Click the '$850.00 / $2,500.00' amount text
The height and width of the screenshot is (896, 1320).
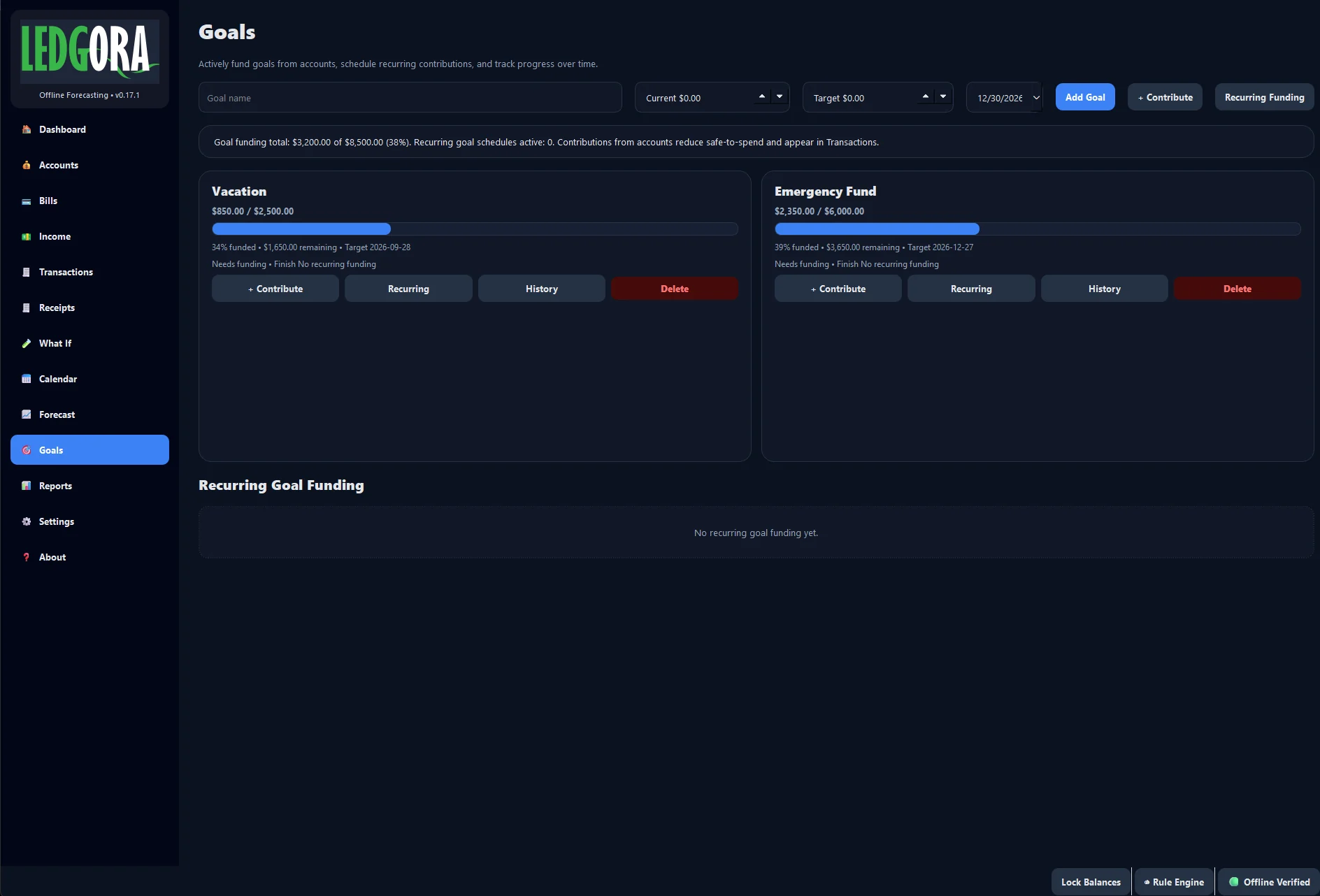click(252, 211)
